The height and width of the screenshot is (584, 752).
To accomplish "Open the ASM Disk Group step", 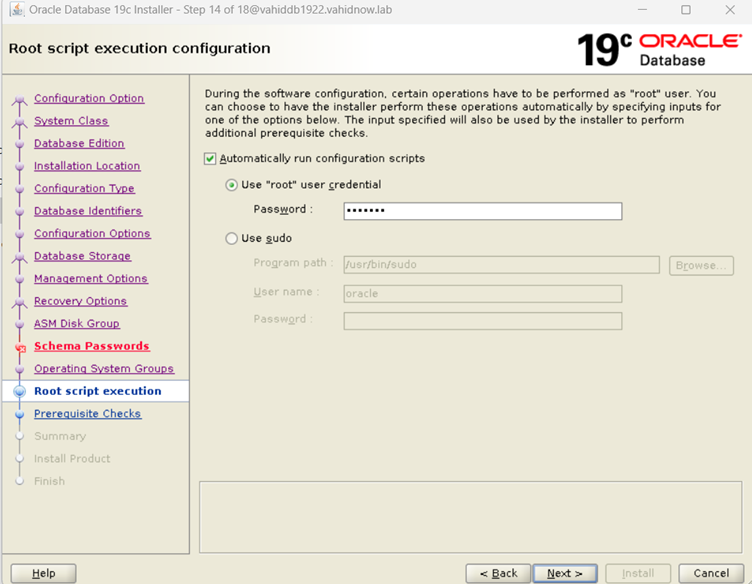I will (x=77, y=324).
